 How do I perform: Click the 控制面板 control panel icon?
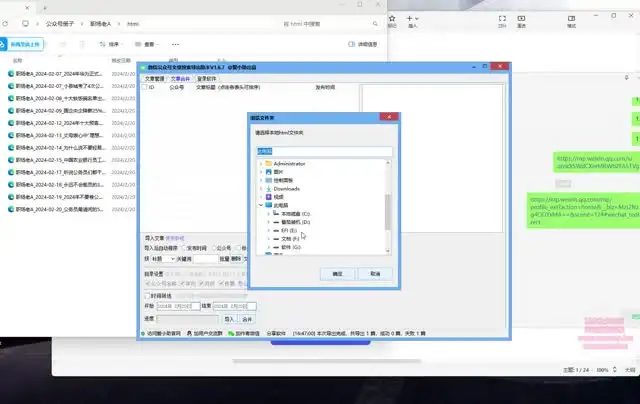coord(268,179)
